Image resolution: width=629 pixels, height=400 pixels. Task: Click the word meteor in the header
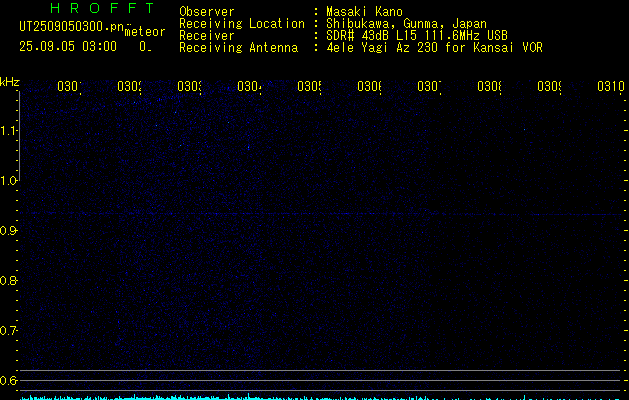pos(145,32)
